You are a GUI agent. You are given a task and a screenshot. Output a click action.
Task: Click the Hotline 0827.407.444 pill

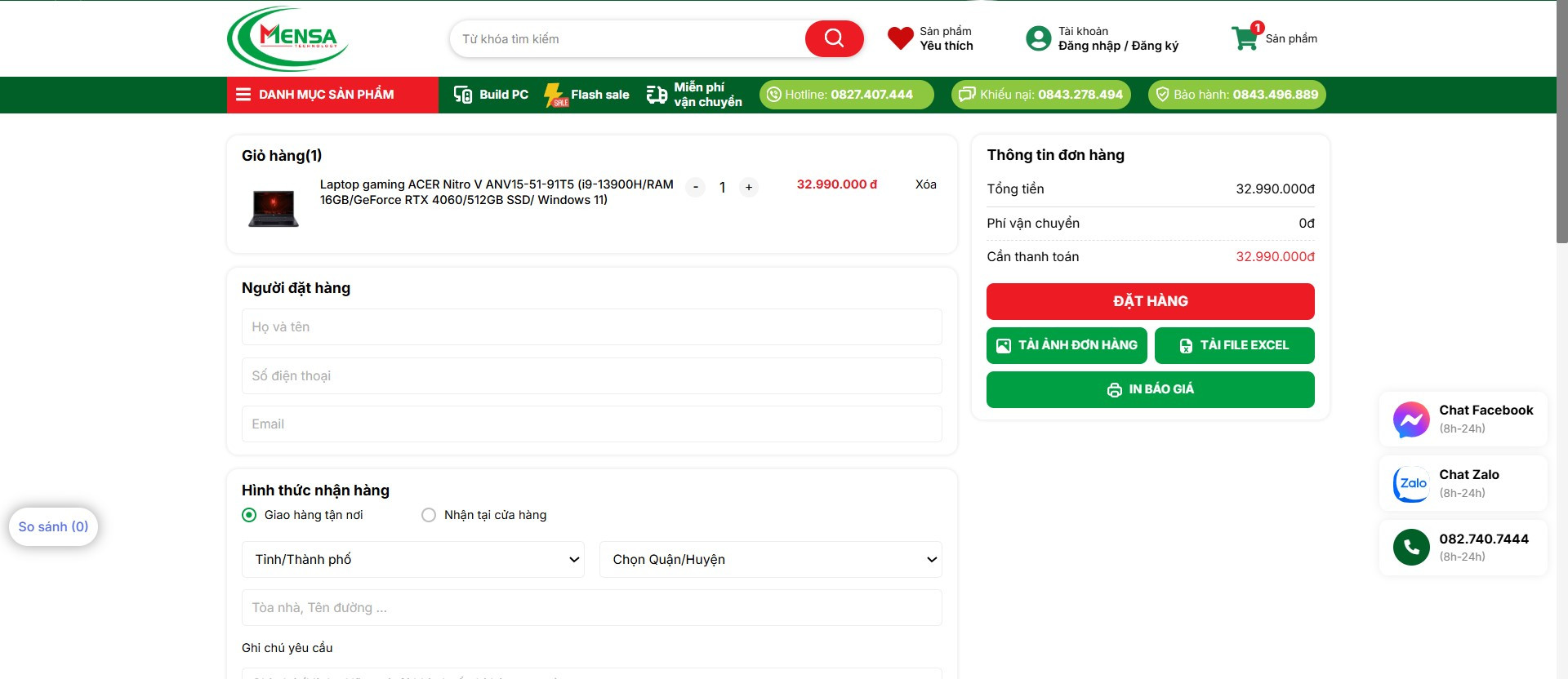847,95
